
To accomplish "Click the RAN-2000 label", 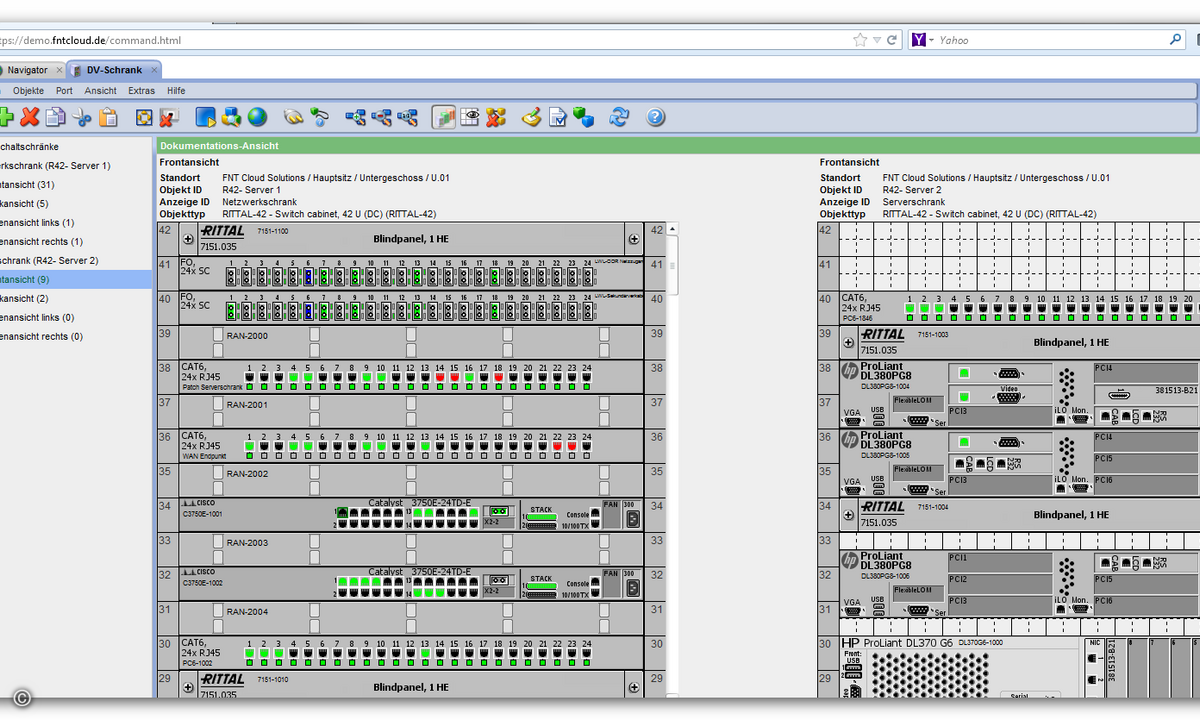I will (247, 336).
